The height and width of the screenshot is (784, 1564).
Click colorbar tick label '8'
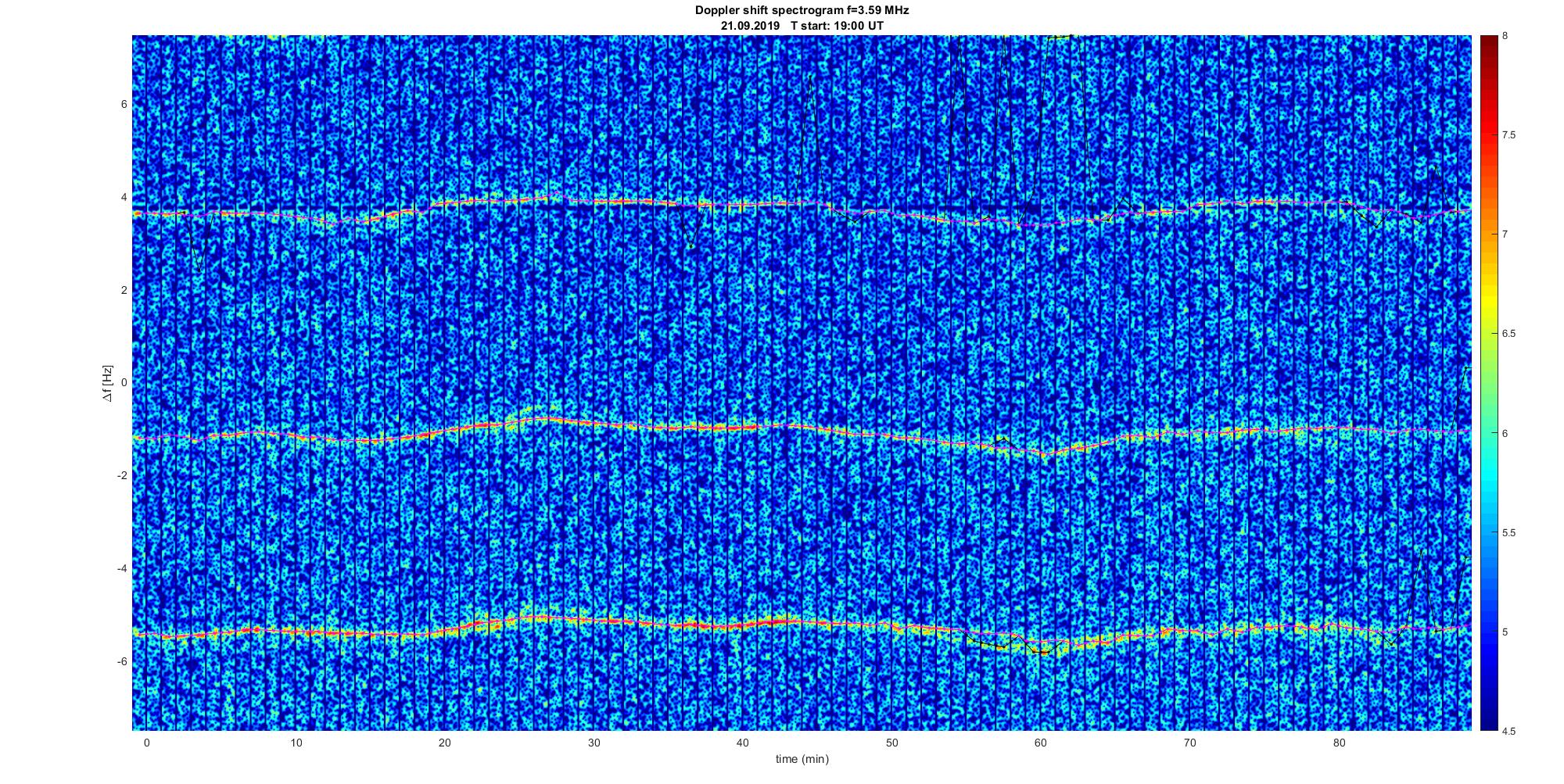point(1505,36)
